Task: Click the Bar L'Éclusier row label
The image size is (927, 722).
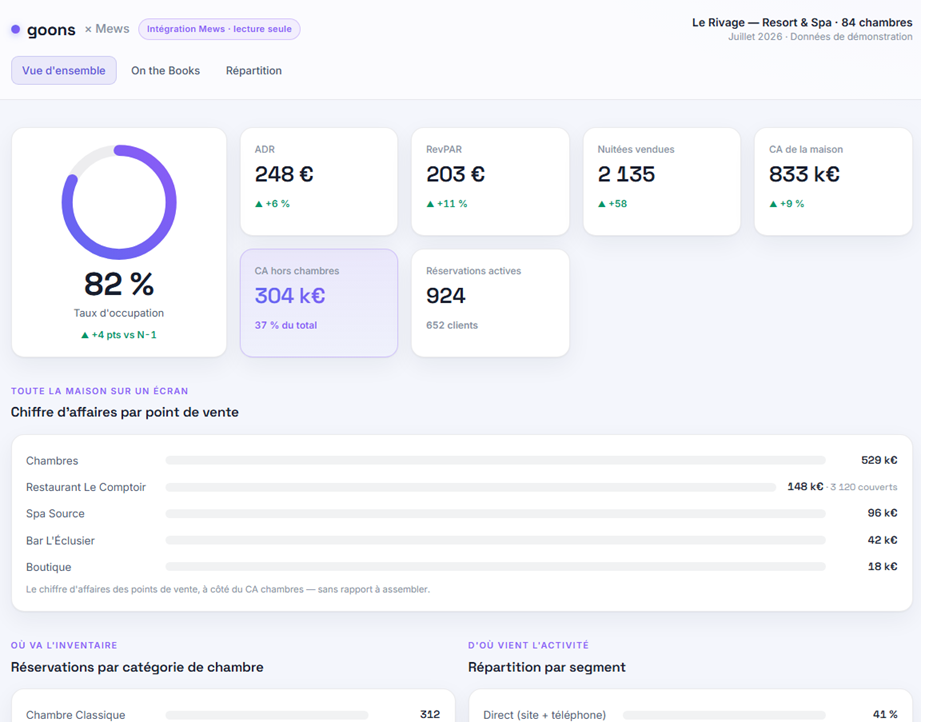Action: pos(60,540)
